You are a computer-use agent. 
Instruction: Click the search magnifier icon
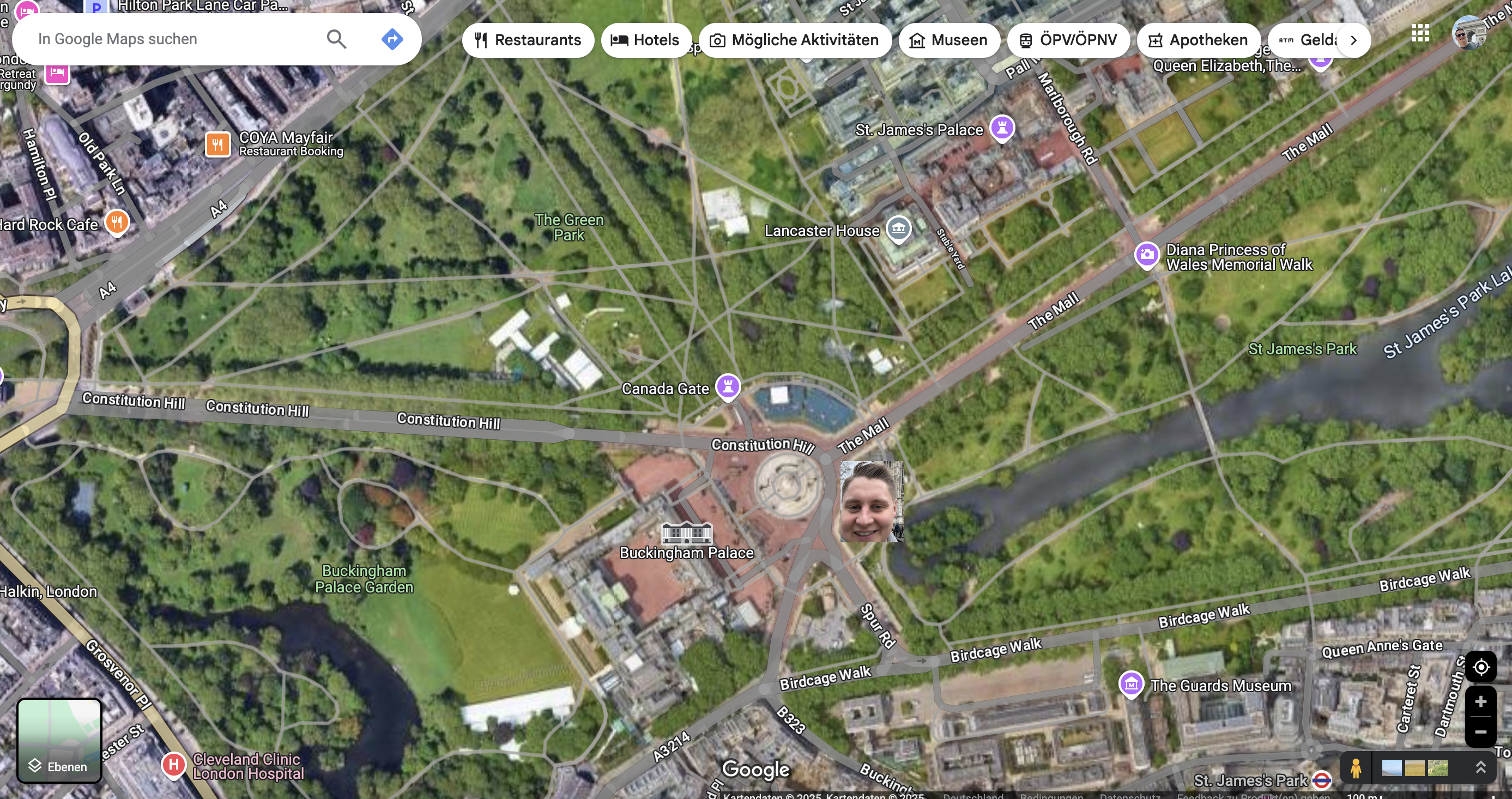pyautogui.click(x=336, y=39)
